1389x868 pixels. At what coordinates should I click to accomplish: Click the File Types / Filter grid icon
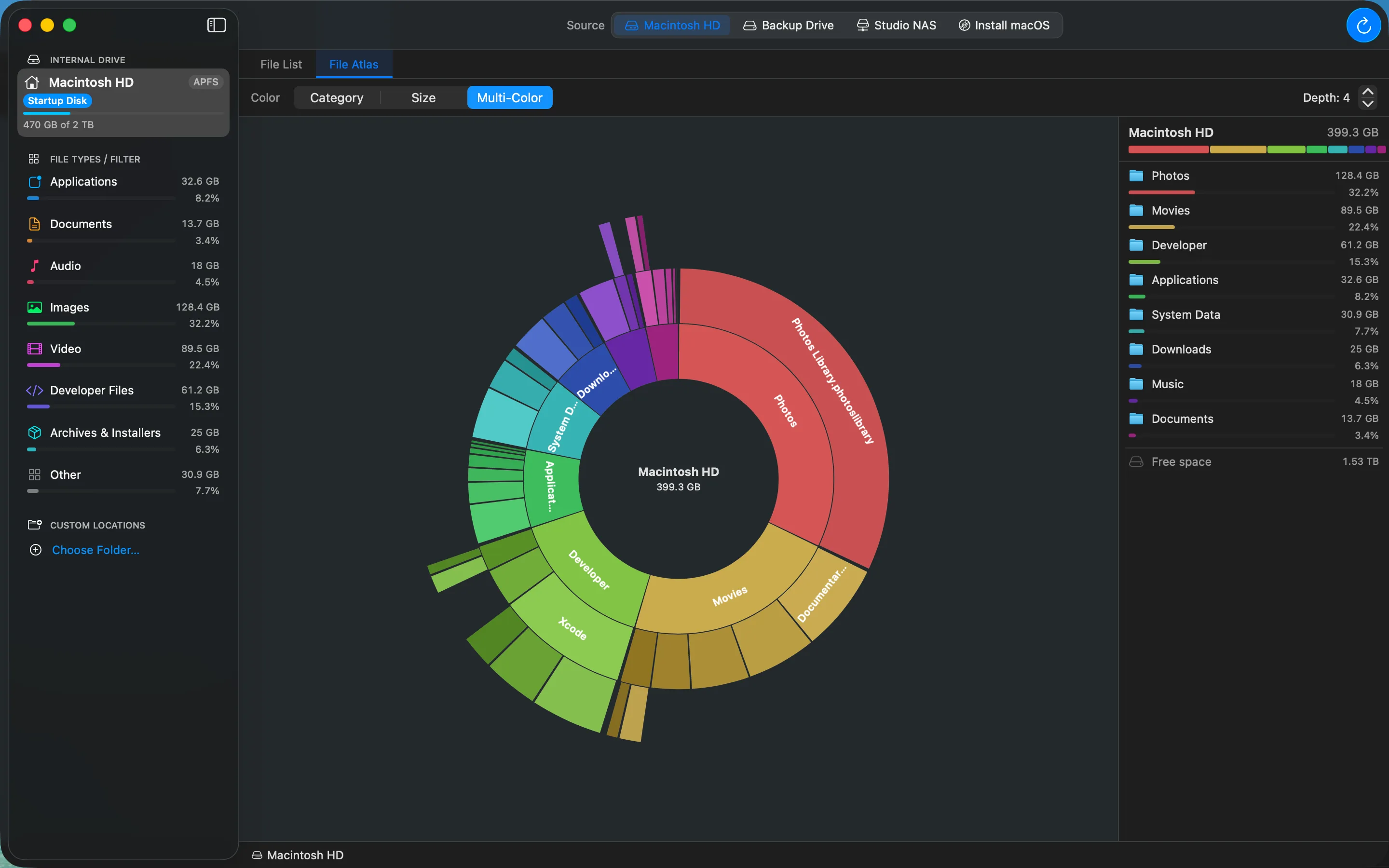(34, 159)
